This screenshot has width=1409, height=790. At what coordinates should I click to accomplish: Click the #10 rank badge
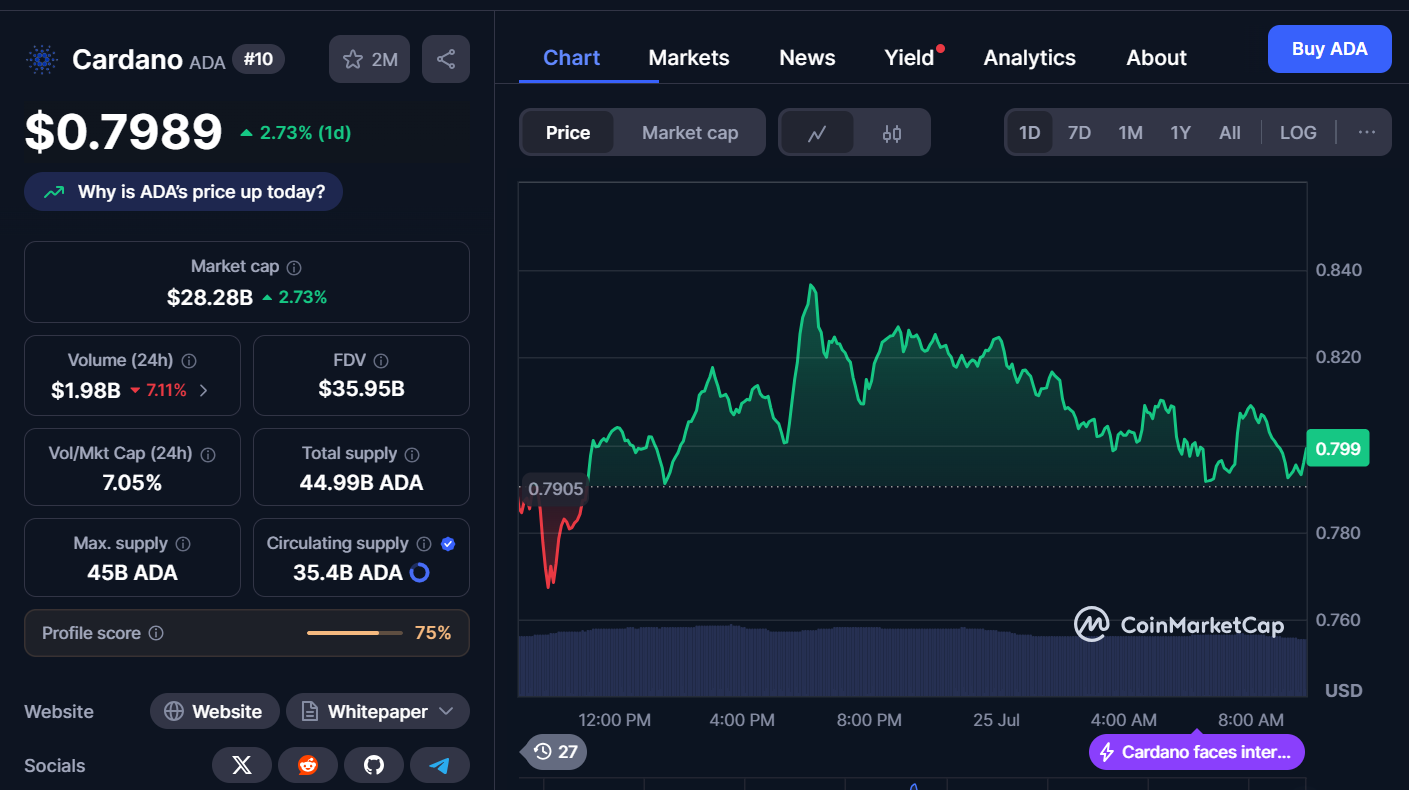[x=258, y=59]
